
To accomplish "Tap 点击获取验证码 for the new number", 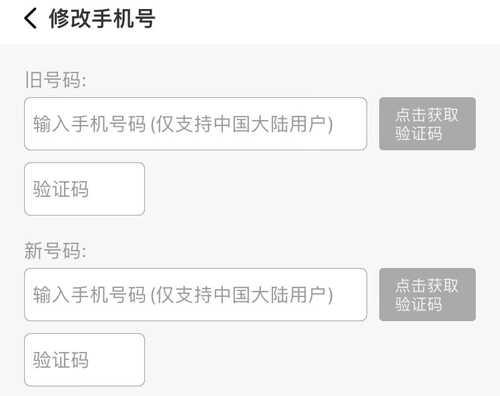I will click(427, 294).
